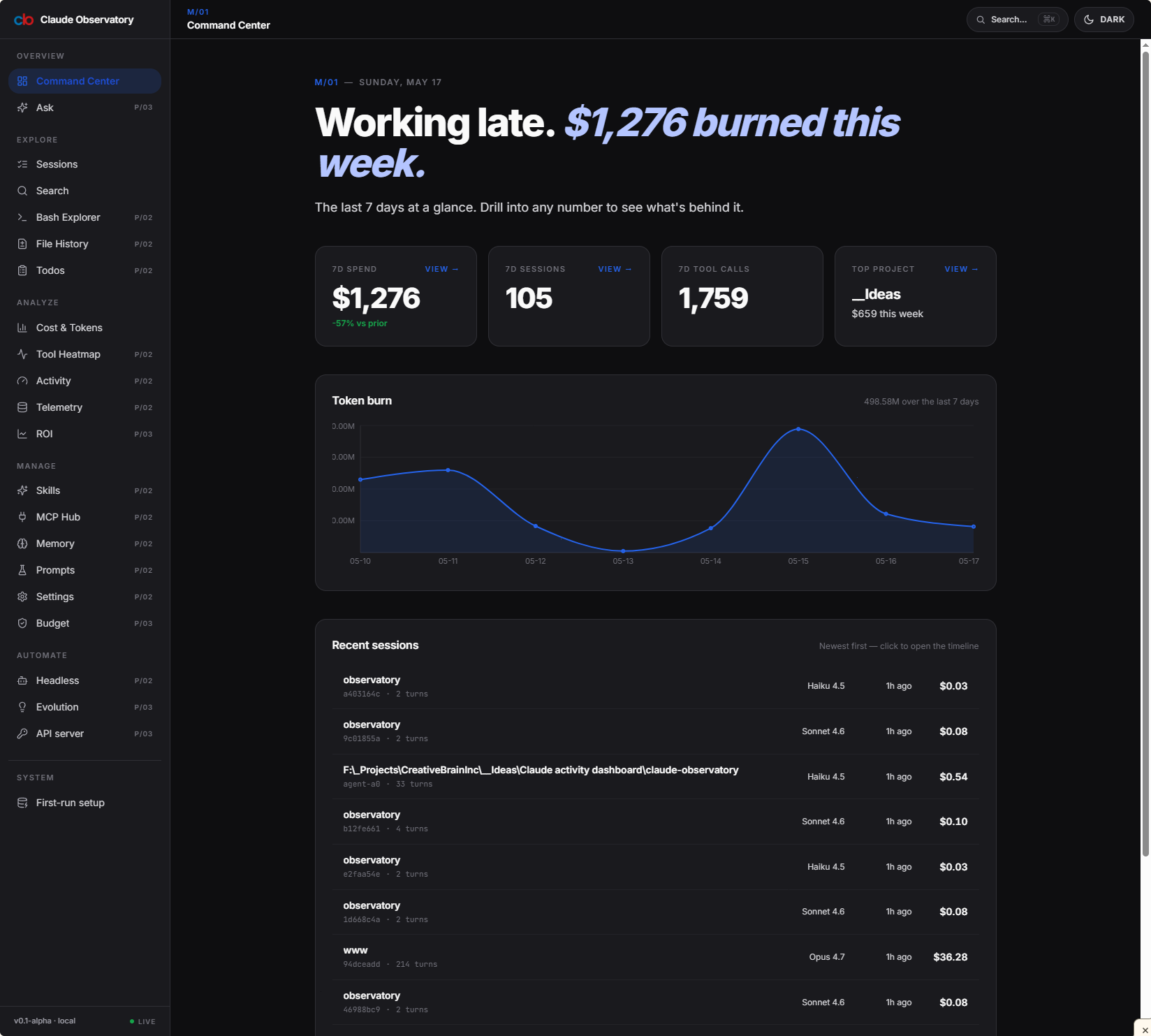Open the Telemetry page
Viewport: 1151px width, 1036px height.
pos(85,407)
